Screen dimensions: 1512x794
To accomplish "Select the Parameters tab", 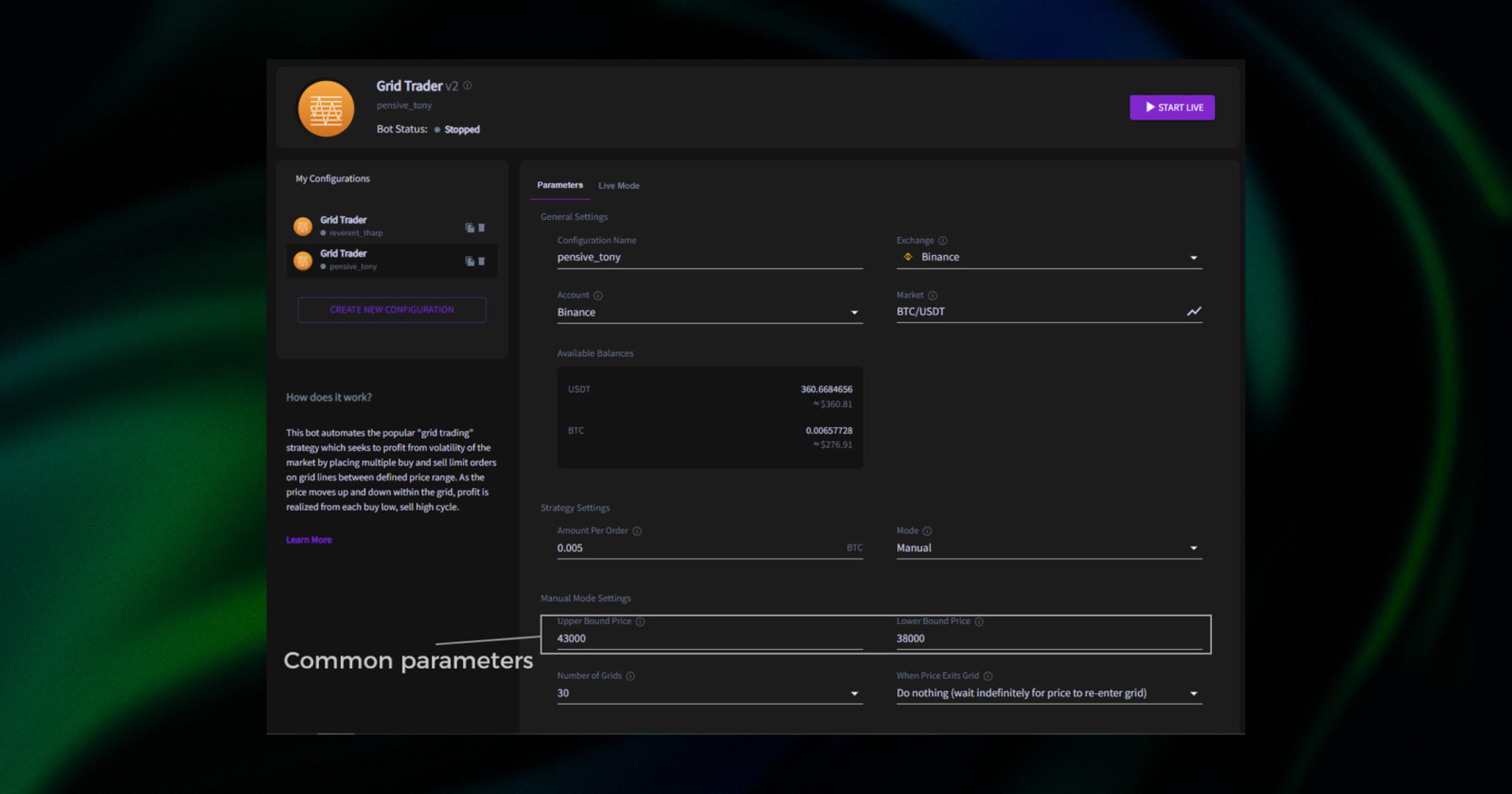I will [560, 185].
